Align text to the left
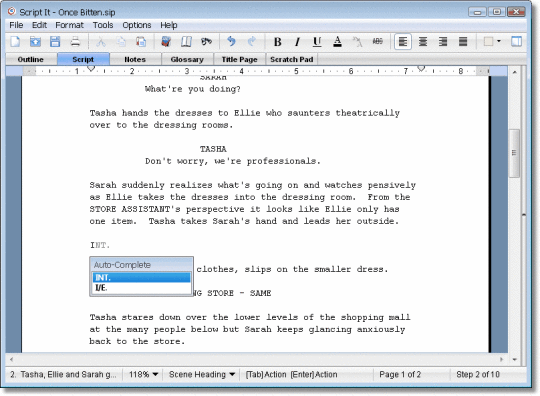Viewport: 540px width, 396px height. (403, 42)
